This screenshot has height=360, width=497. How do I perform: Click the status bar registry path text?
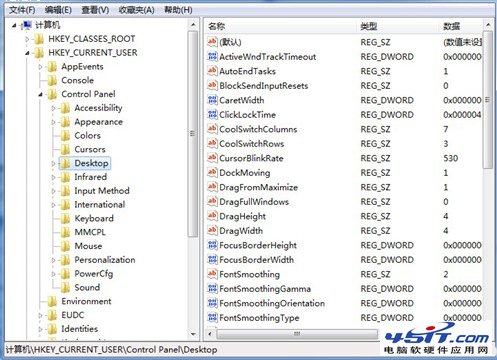click(111, 350)
